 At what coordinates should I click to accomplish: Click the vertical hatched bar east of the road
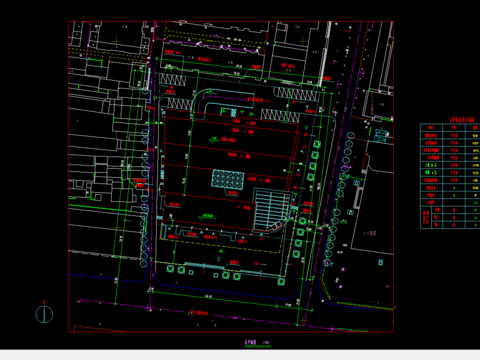point(358,197)
